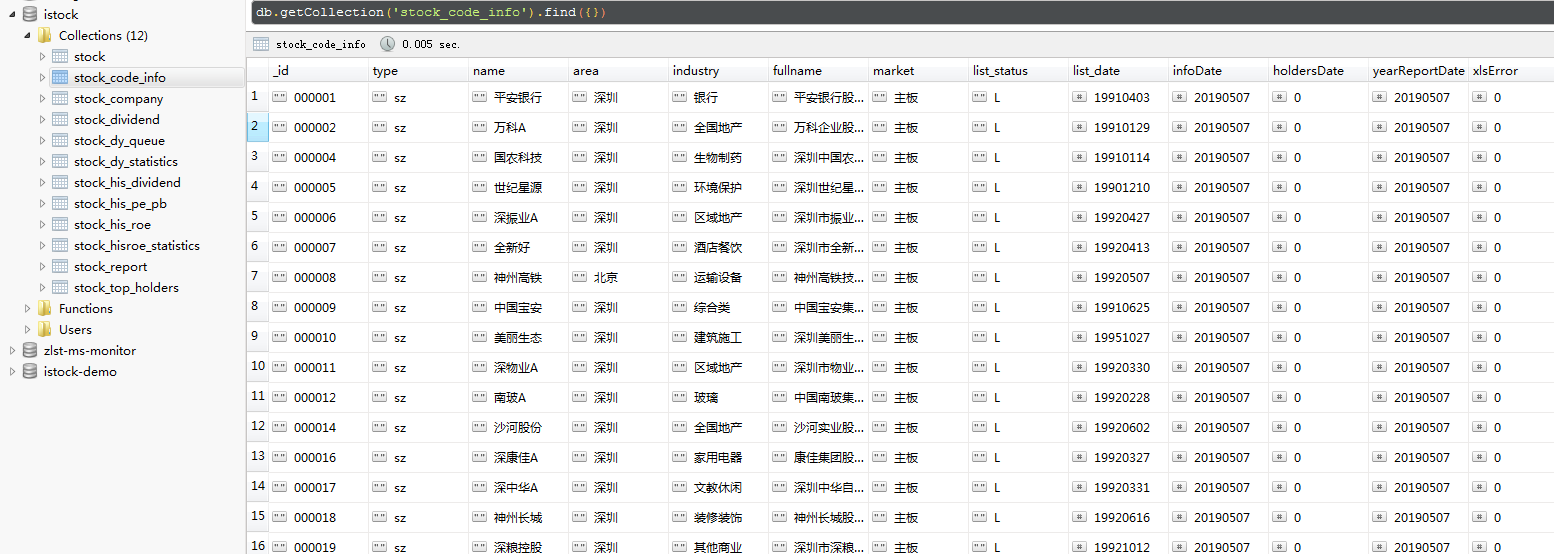1554x554 pixels.
Task: Click the istock-demo database icon
Action: pyautogui.click(x=29, y=371)
